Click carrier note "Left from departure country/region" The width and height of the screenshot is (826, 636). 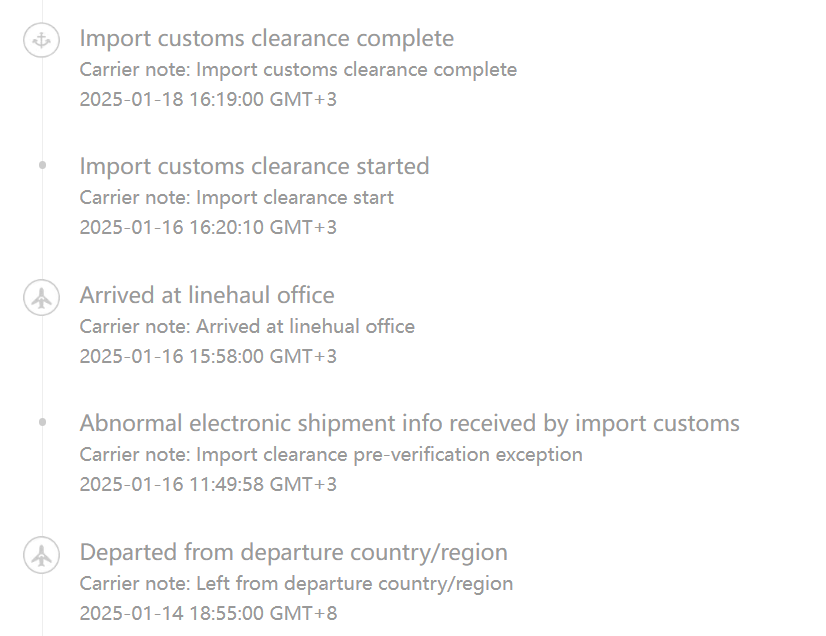pyautogui.click(x=296, y=583)
